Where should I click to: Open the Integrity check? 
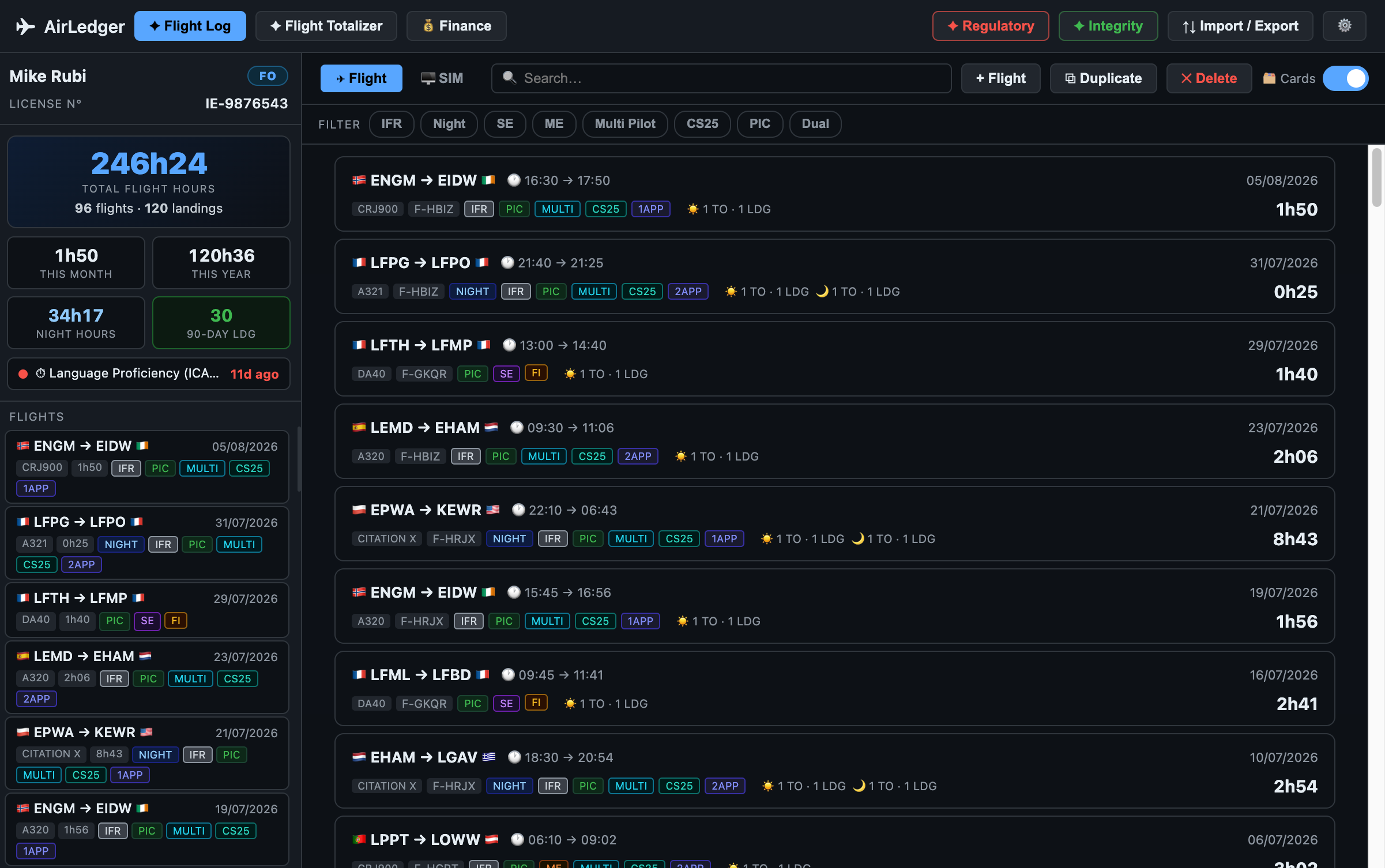(x=1108, y=26)
